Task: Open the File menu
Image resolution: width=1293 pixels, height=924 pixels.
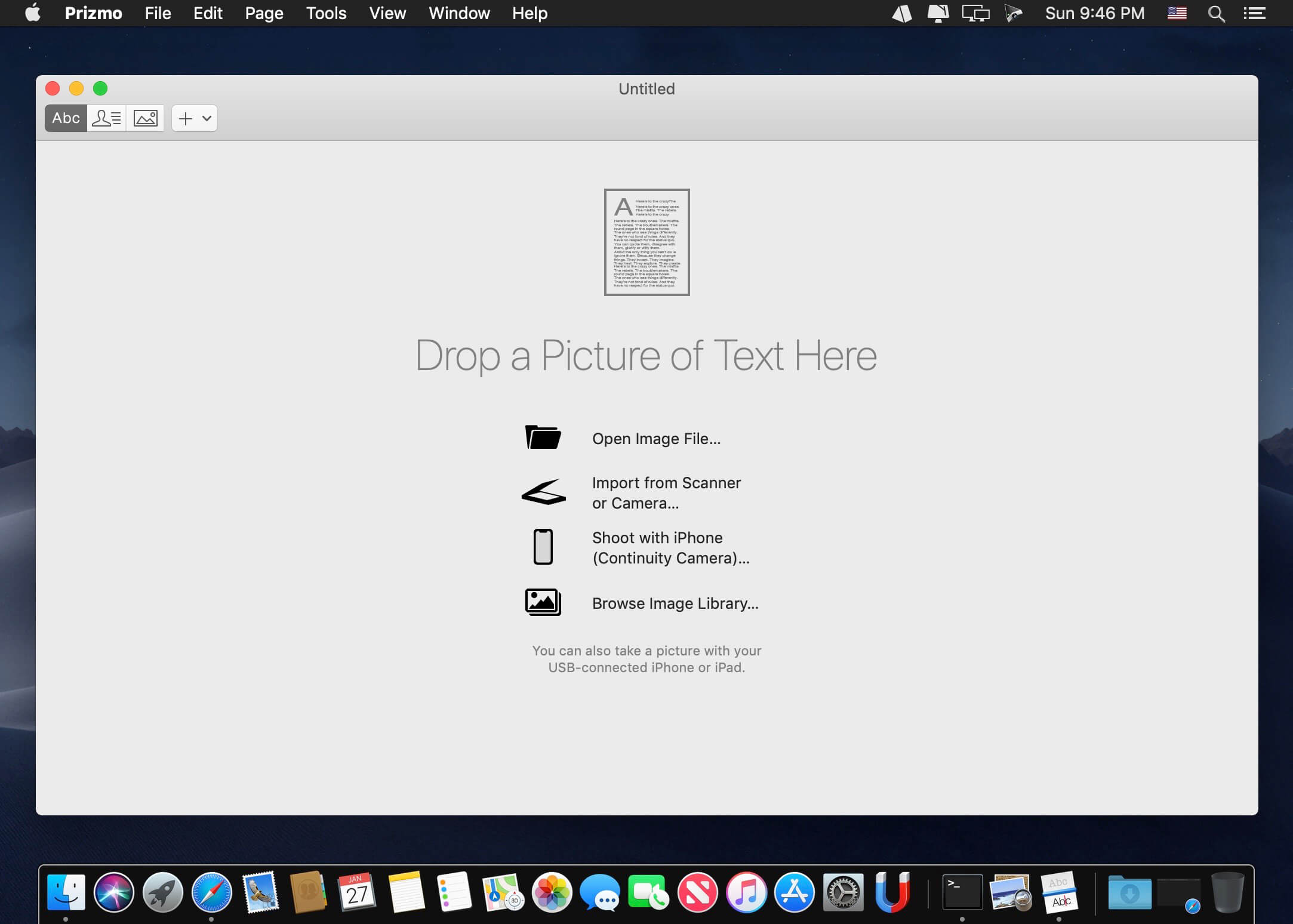Action: (x=158, y=13)
